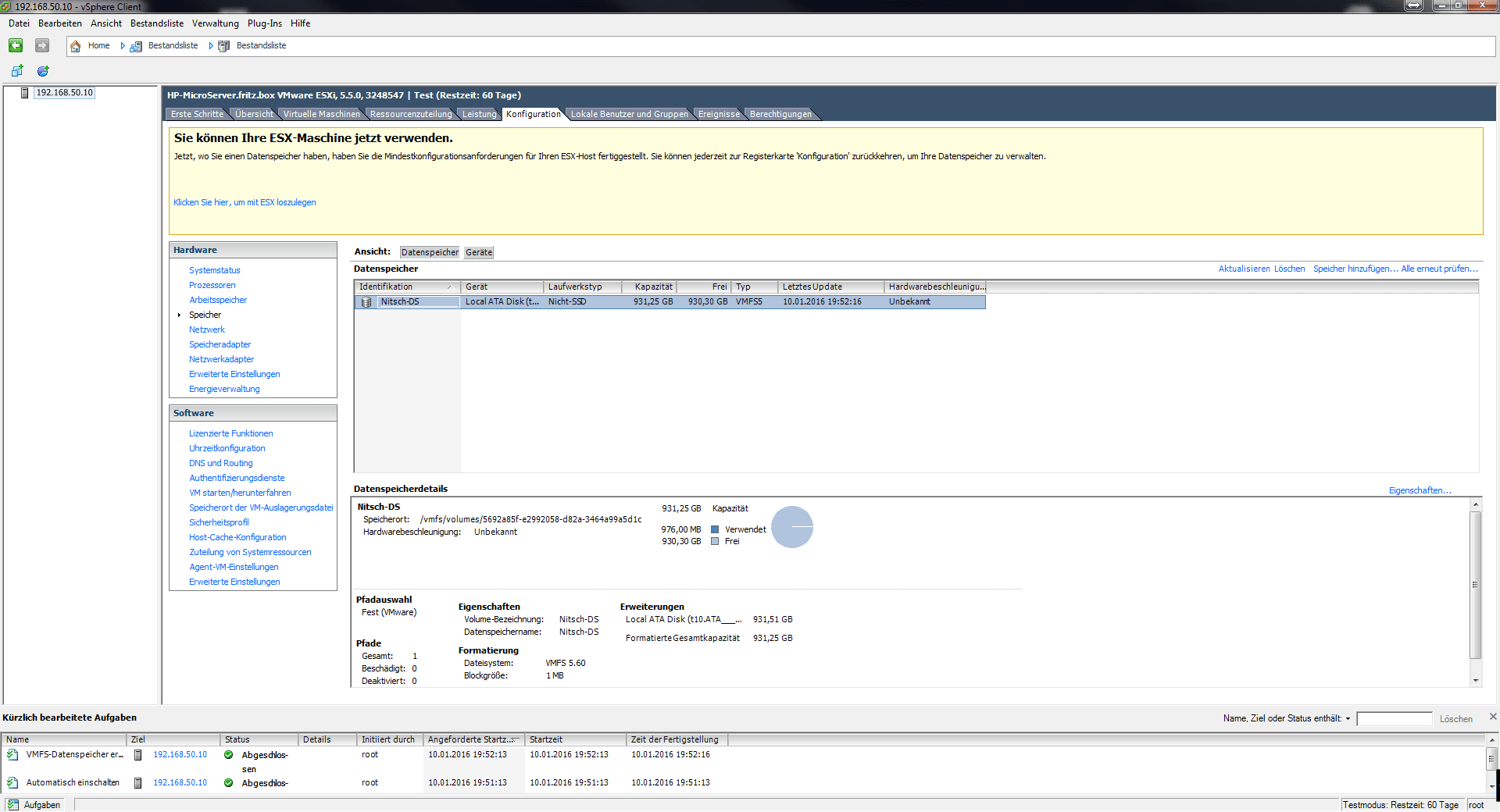The image size is (1500, 812).
Task: Open DNS und Routing settings
Action: 221,463
